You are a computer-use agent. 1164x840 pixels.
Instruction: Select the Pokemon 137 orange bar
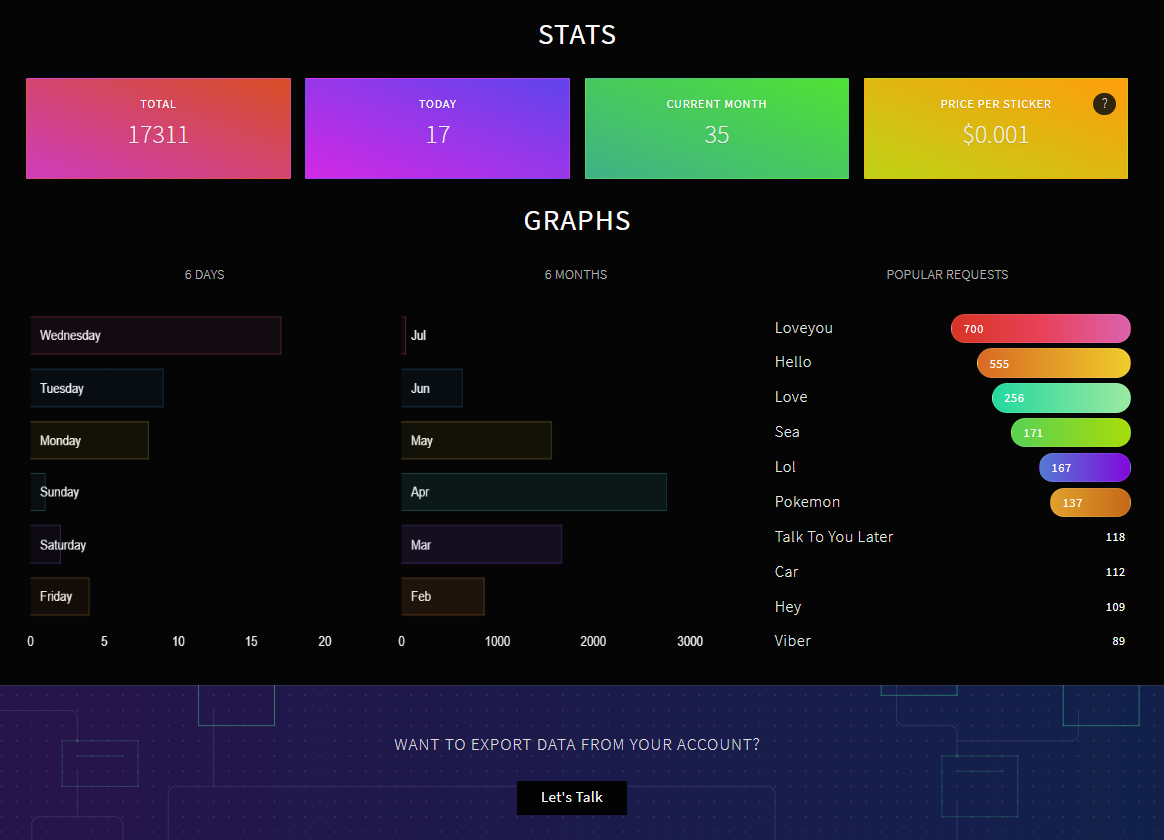[1090, 503]
